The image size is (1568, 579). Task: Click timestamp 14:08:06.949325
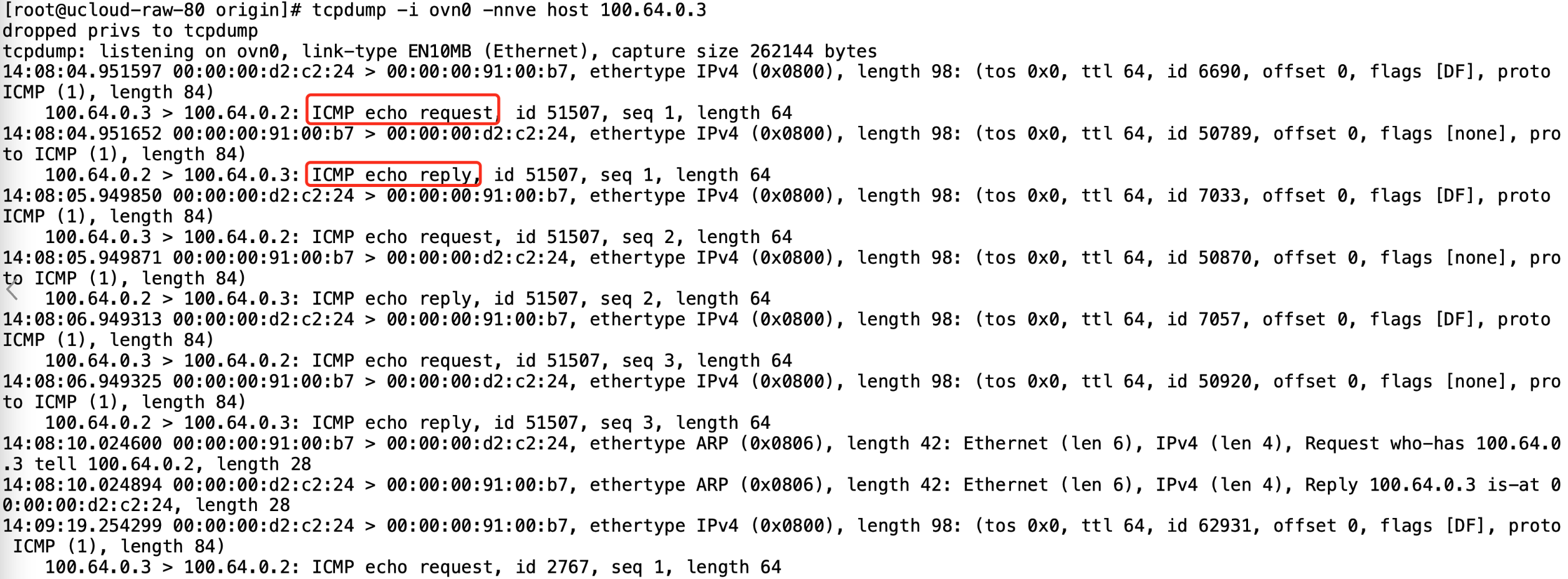[x=82, y=381]
